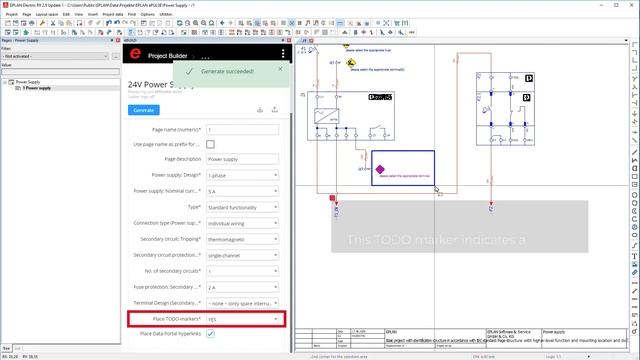Switch to the List tab
Viewport: 640px width, 360px height.
(17, 348)
